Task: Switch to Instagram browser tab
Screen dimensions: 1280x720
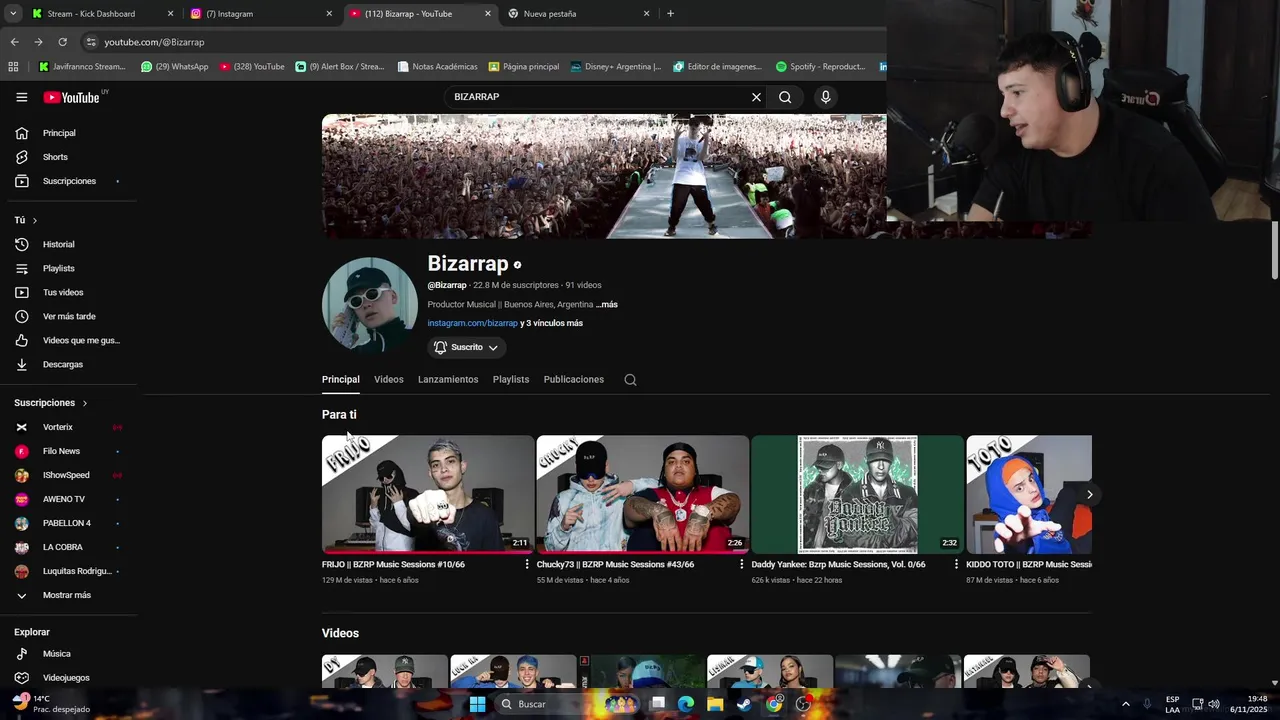Action: [x=261, y=14]
